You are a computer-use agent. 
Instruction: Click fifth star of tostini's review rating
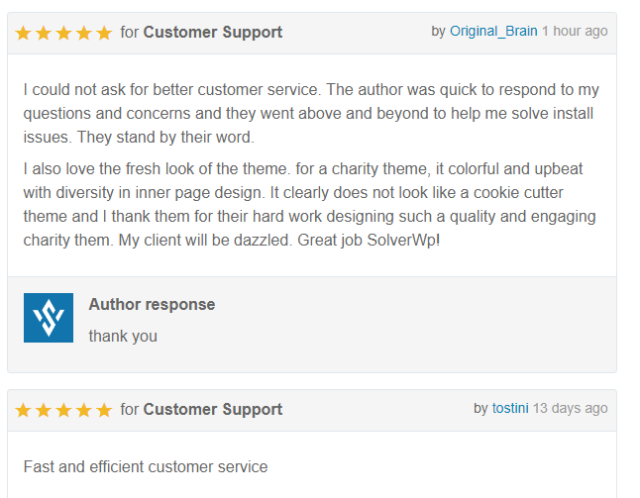tap(104, 410)
